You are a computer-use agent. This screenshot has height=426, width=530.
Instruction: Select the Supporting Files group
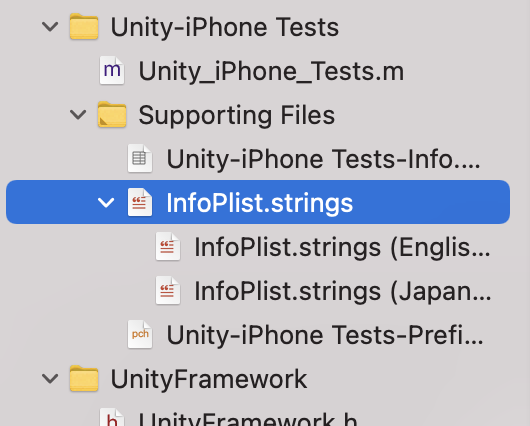point(237,115)
